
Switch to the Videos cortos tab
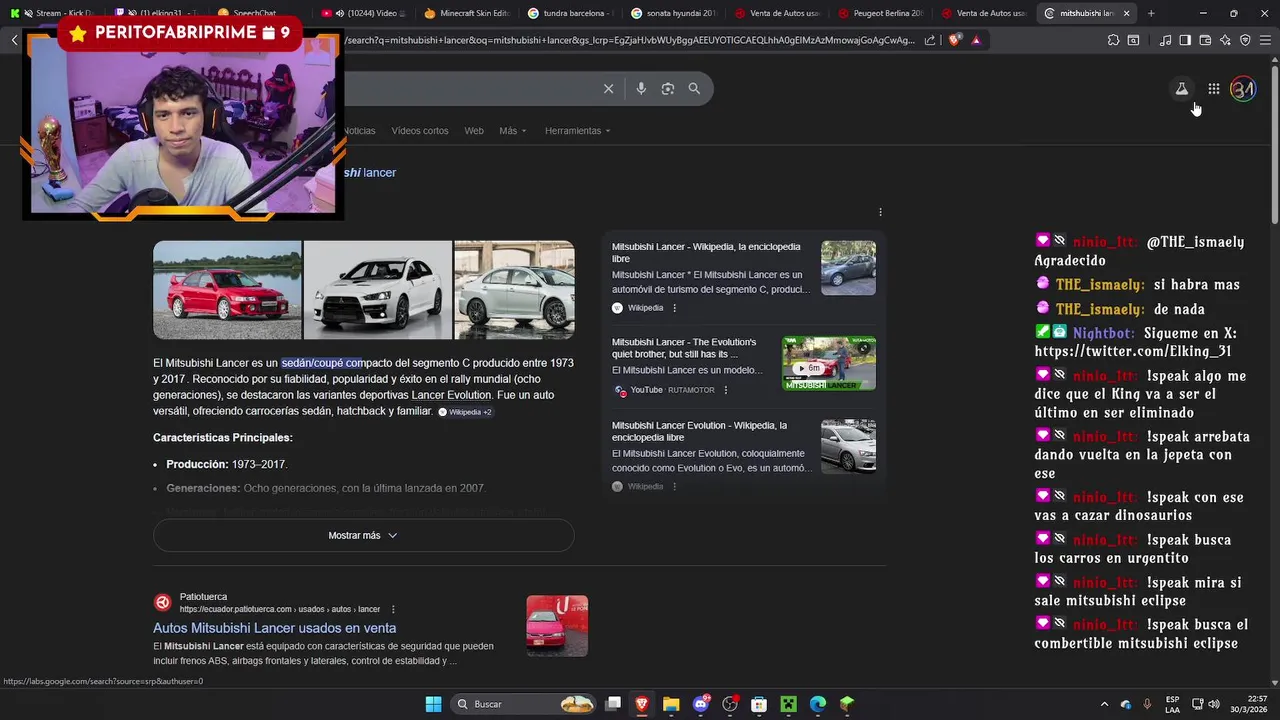pos(420,131)
